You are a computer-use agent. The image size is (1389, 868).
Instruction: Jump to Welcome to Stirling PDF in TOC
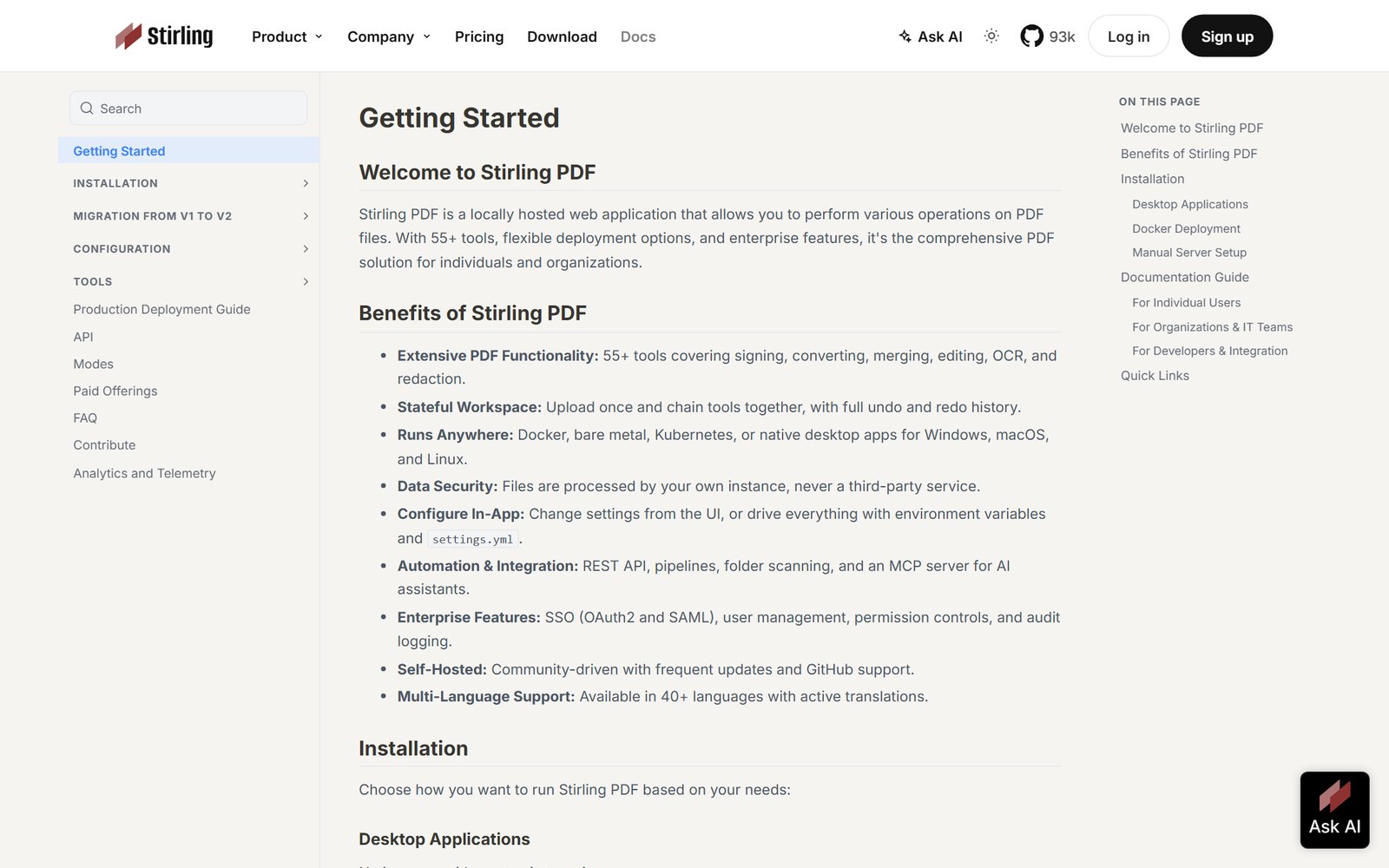[1192, 128]
